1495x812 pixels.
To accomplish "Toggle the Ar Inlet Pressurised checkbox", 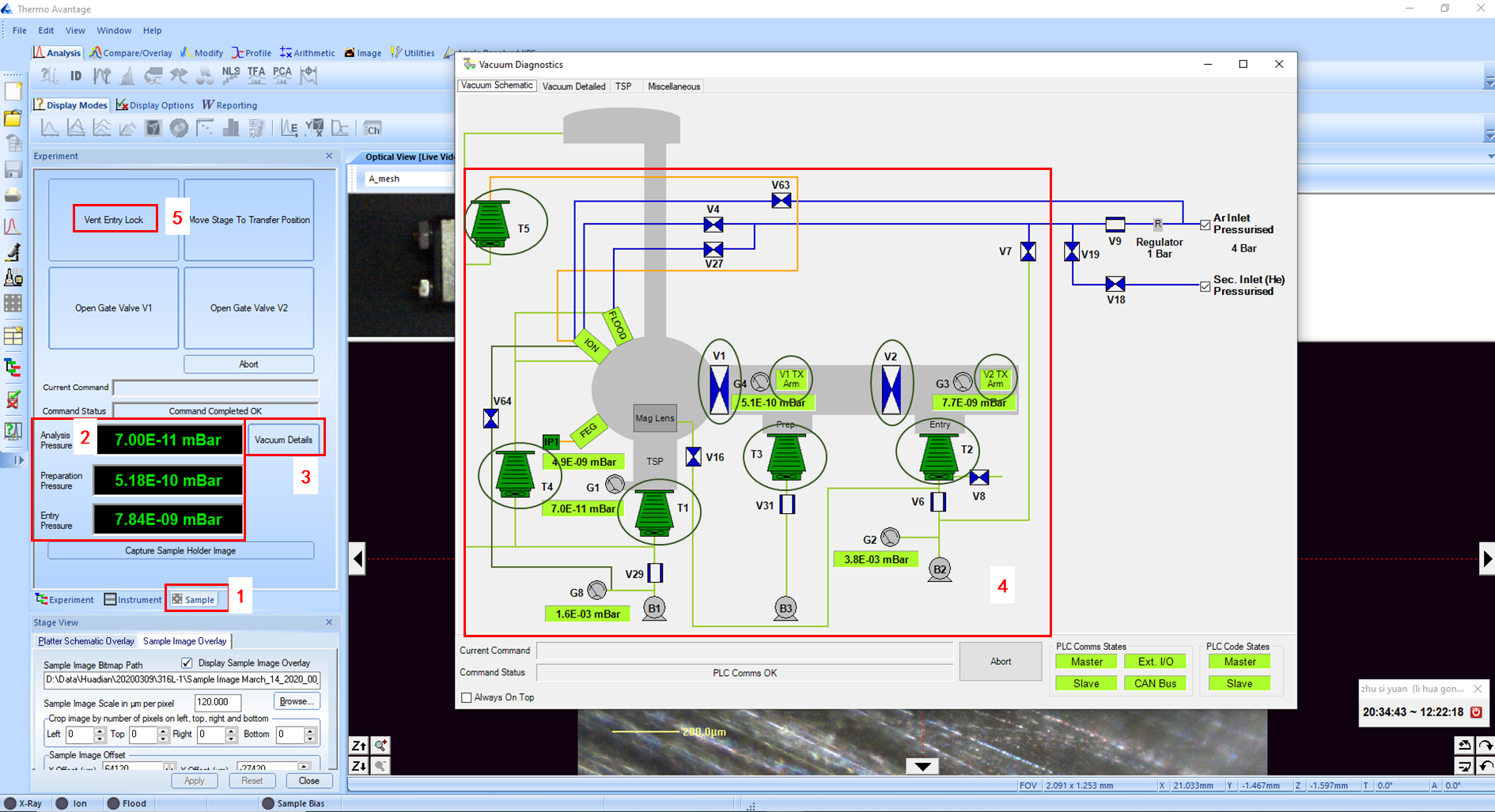I will [x=1205, y=225].
